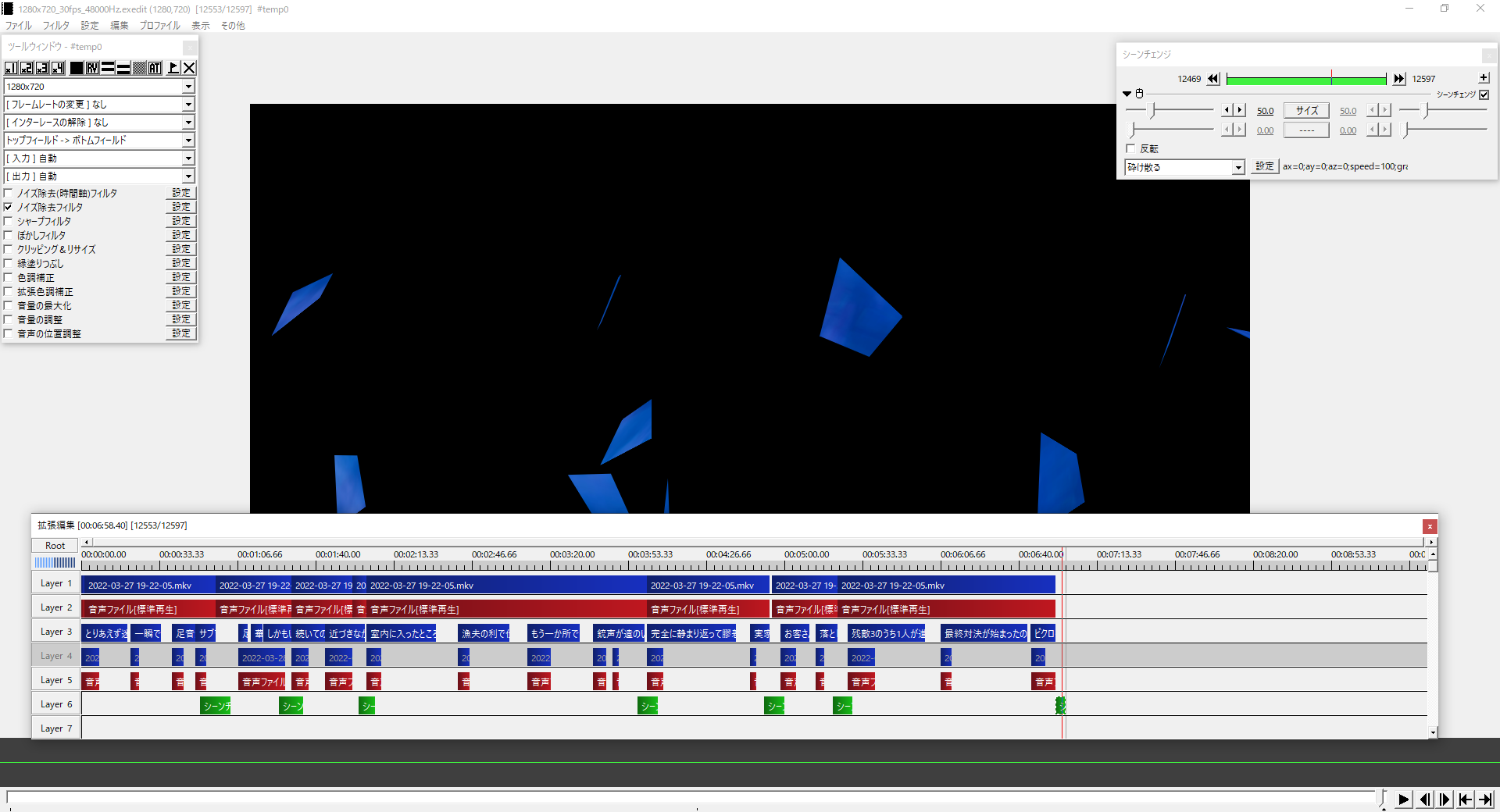Click the RV icon in tool window toolbar

click(92, 68)
